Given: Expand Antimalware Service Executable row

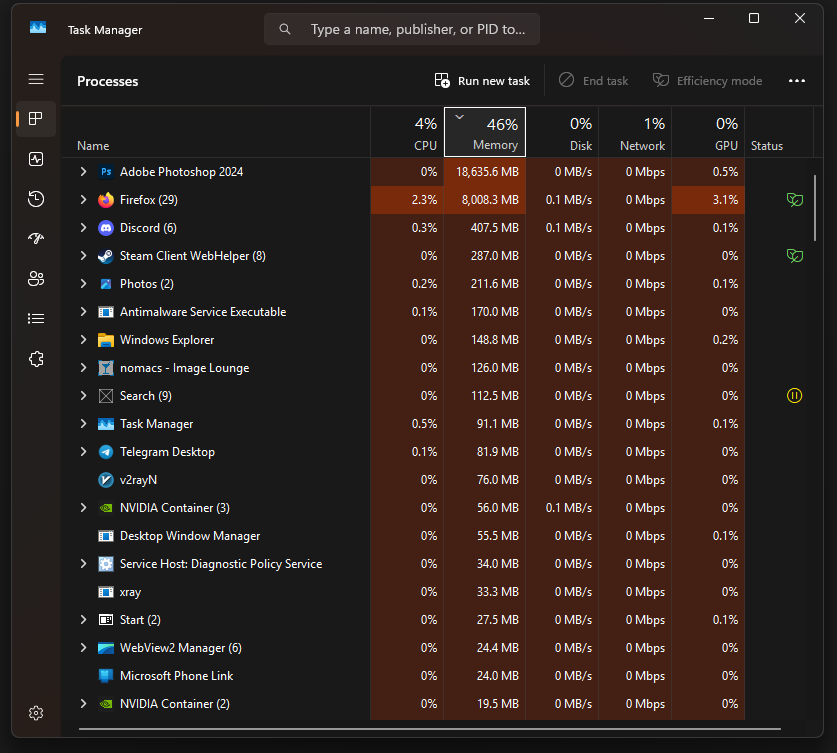Looking at the screenshot, I should (x=83, y=311).
